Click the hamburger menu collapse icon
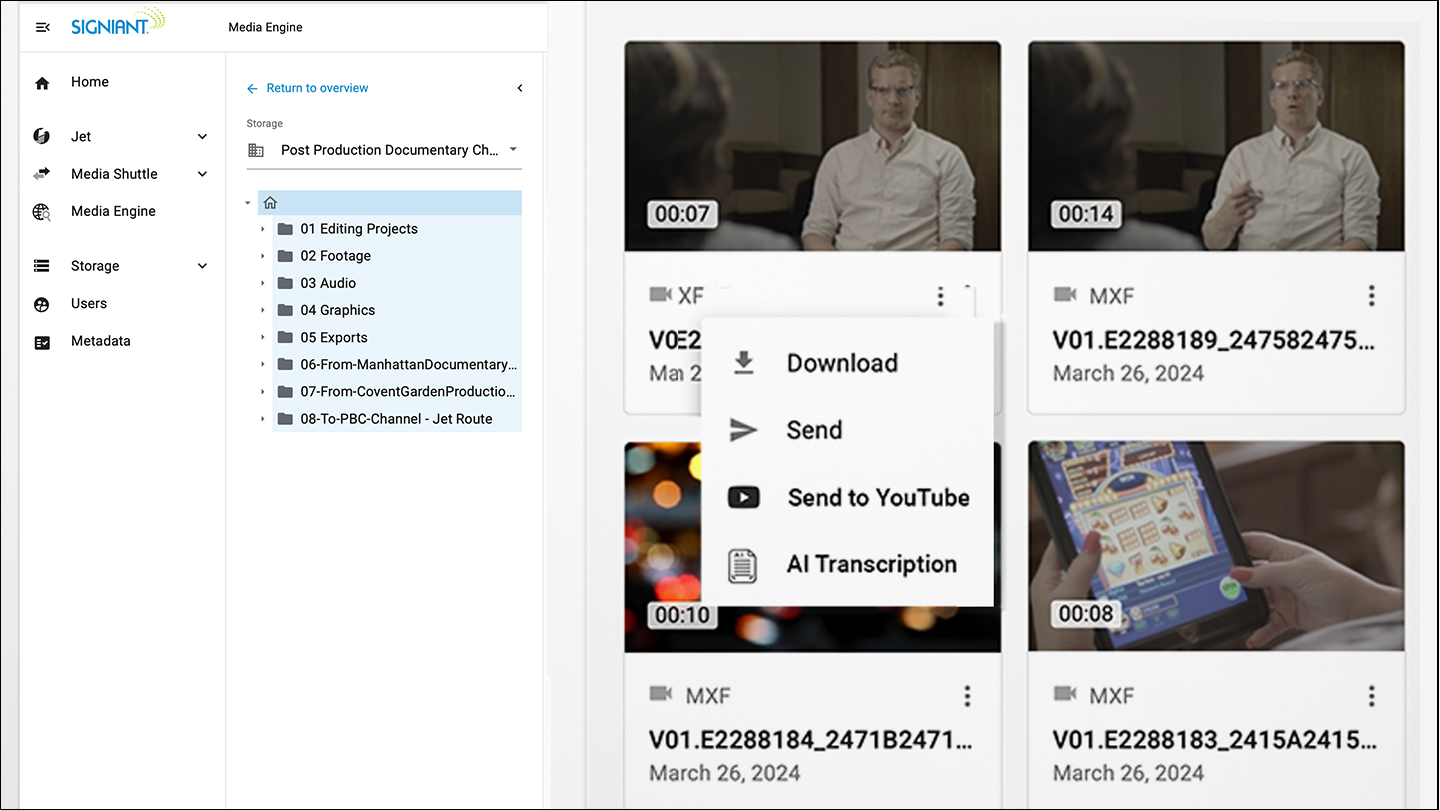Screen dimensions: 1440x810 42,27
